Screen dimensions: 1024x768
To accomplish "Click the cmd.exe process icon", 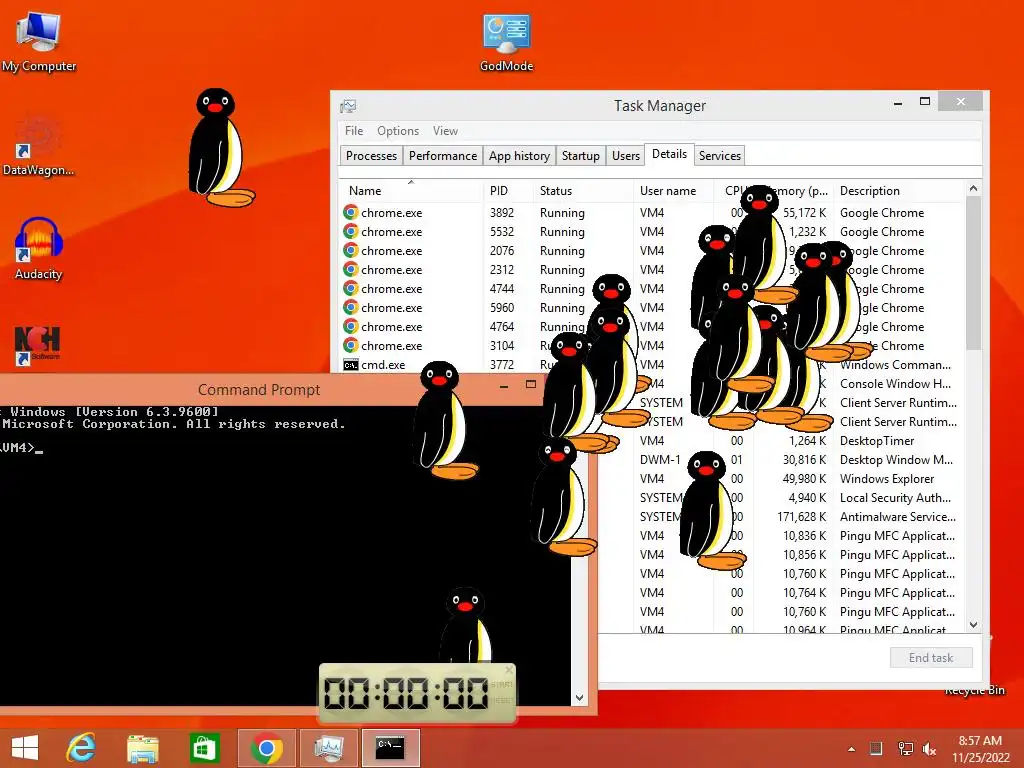I will tap(351, 364).
